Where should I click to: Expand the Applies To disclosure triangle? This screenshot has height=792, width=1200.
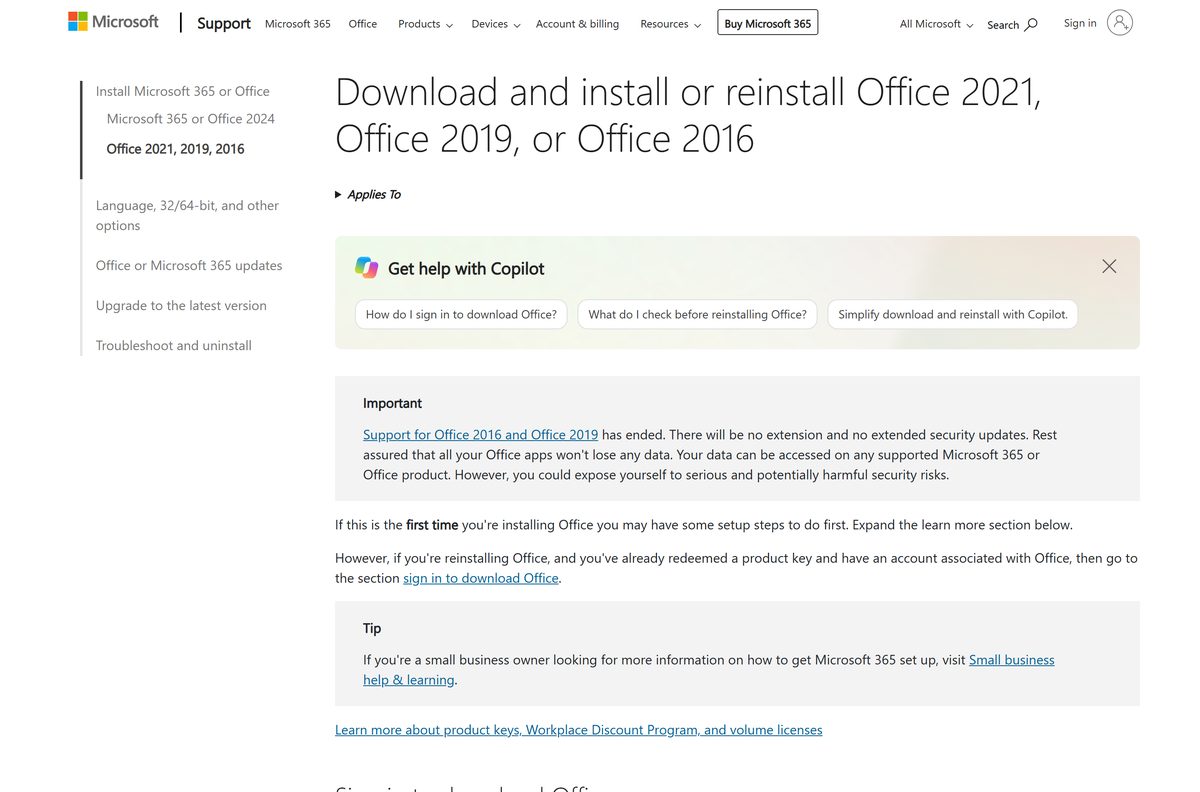338,194
